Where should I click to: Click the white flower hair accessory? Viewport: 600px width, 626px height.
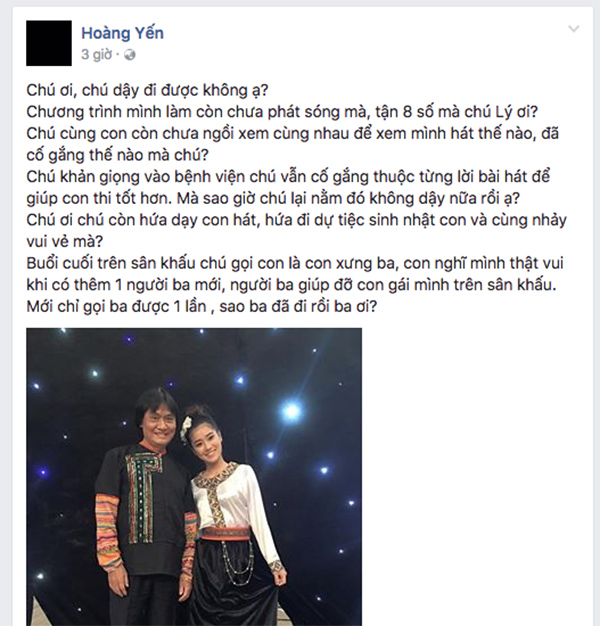186,427
